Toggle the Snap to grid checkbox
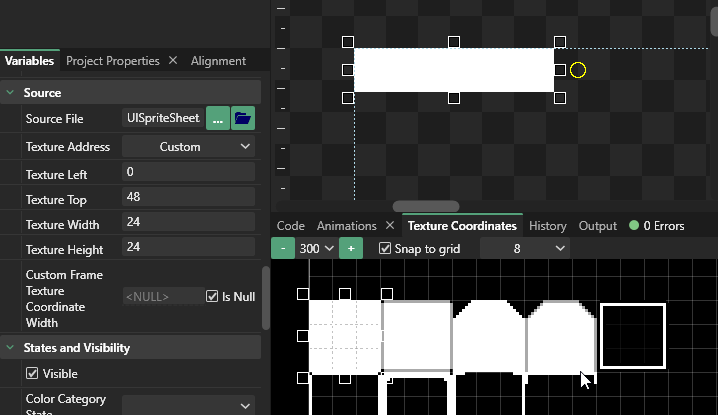 [x=386, y=248]
